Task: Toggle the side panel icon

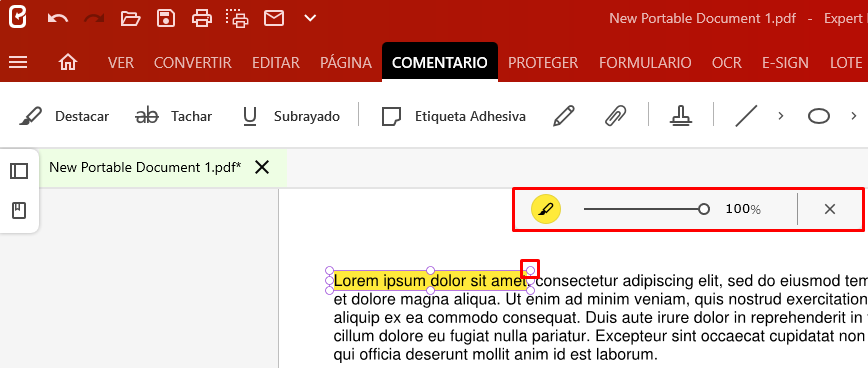Action: click(19, 171)
